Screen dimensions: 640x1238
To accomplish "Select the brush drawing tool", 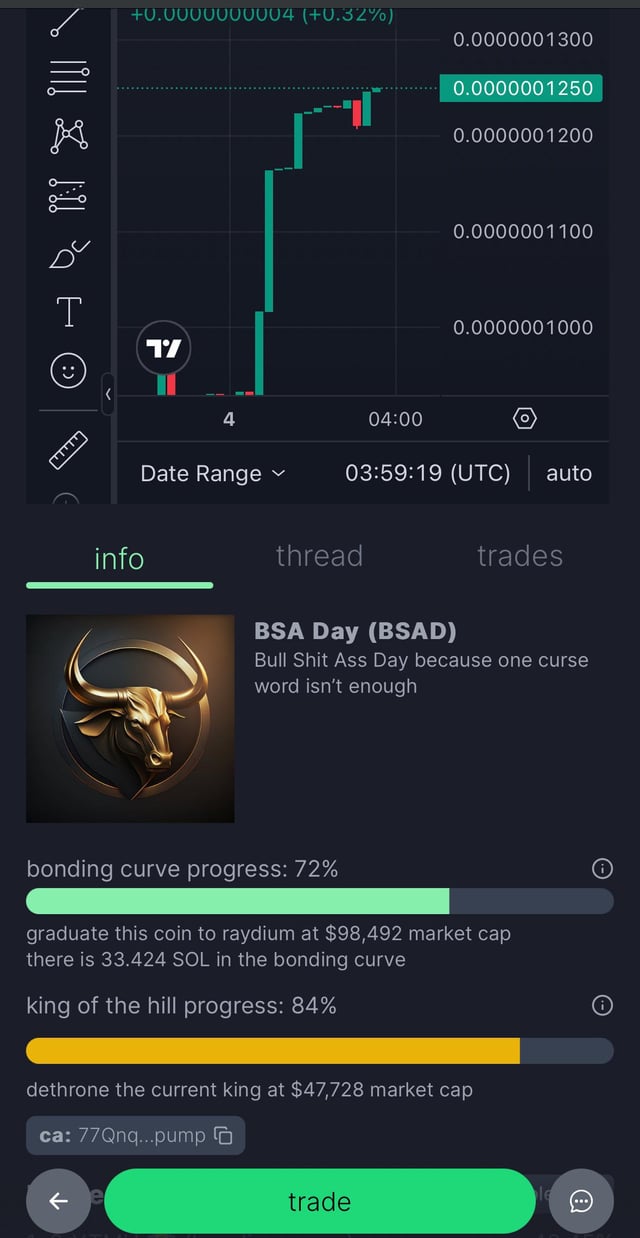I will pos(68,255).
